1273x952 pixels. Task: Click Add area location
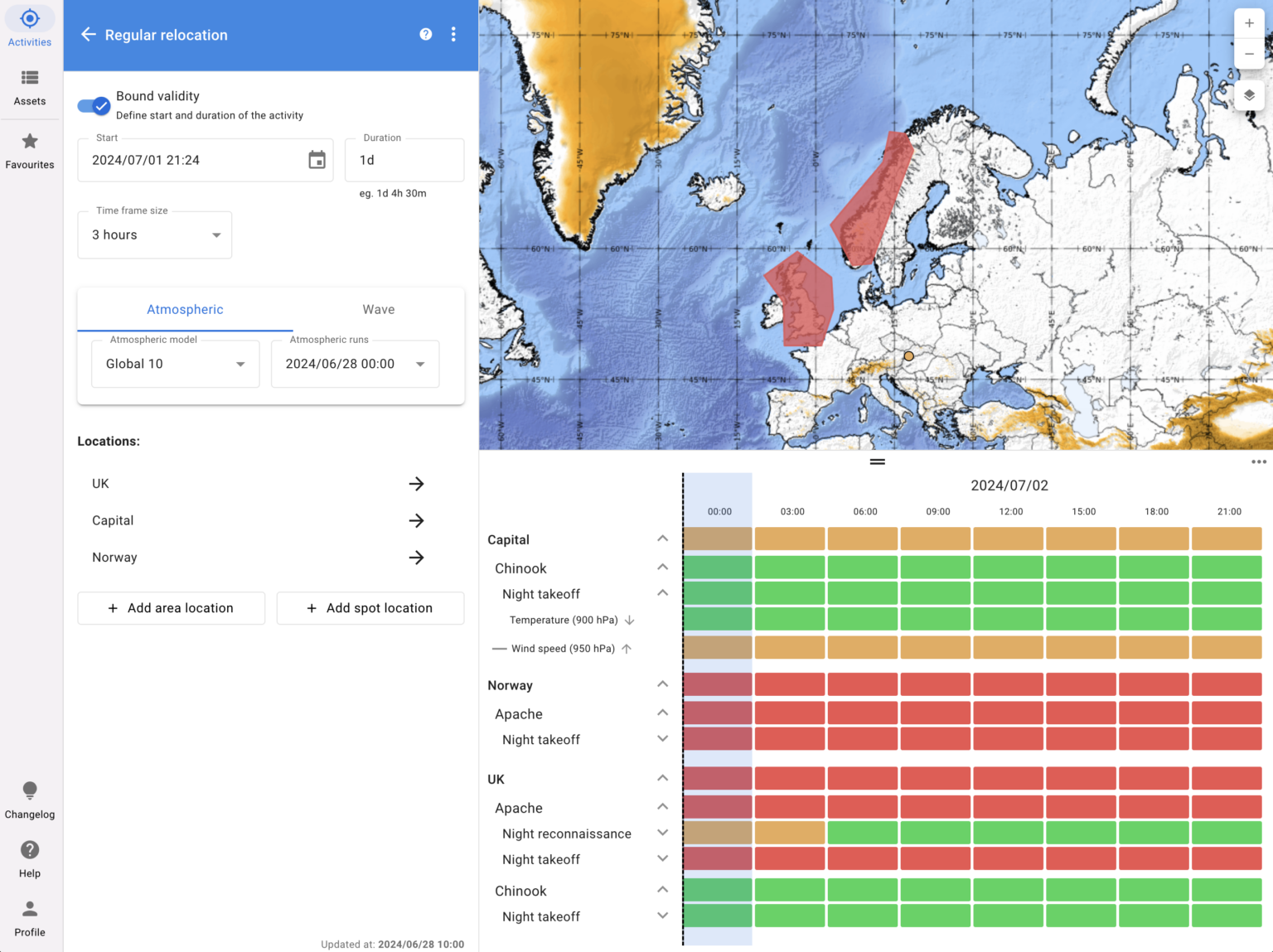click(x=171, y=607)
